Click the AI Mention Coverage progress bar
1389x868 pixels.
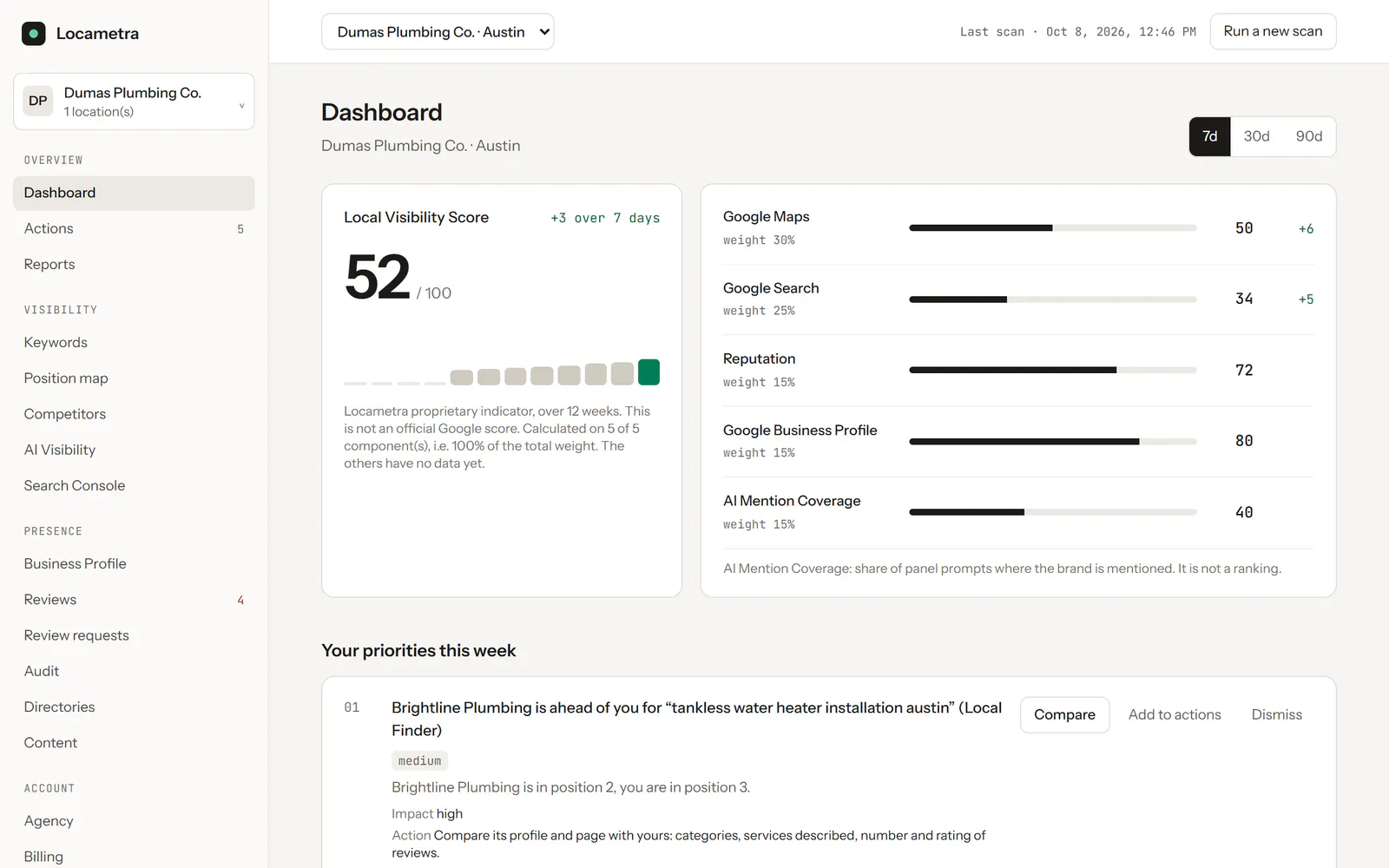[x=1052, y=513]
